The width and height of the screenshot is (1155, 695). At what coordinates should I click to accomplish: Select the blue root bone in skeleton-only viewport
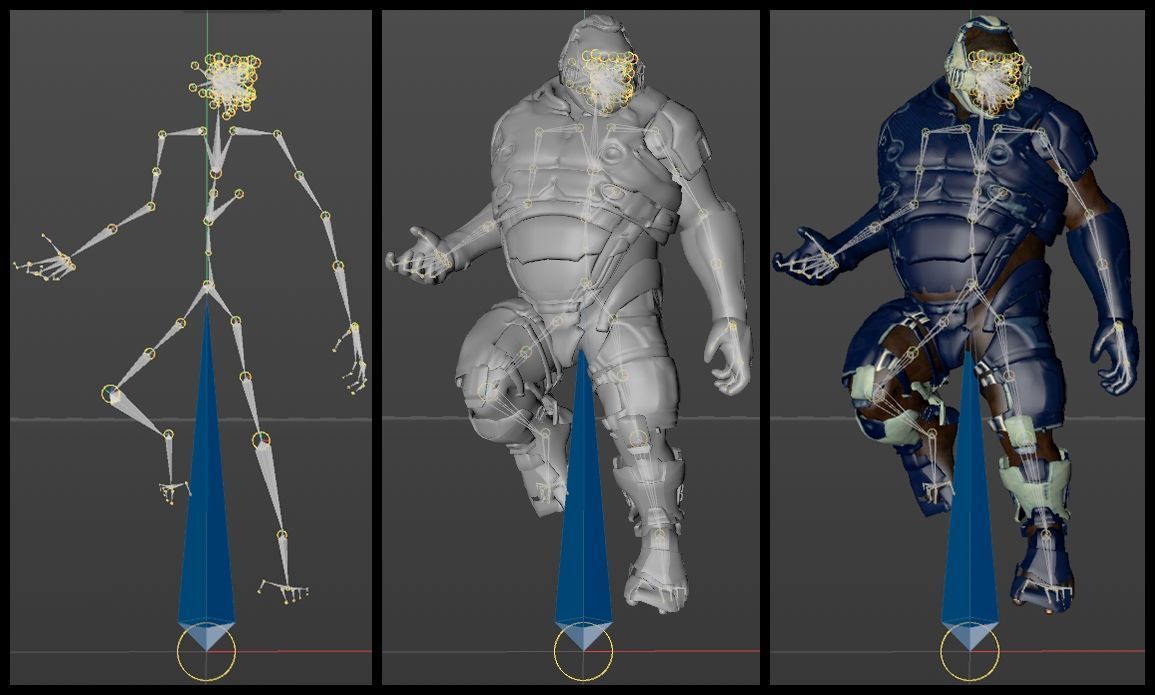pos(206,471)
